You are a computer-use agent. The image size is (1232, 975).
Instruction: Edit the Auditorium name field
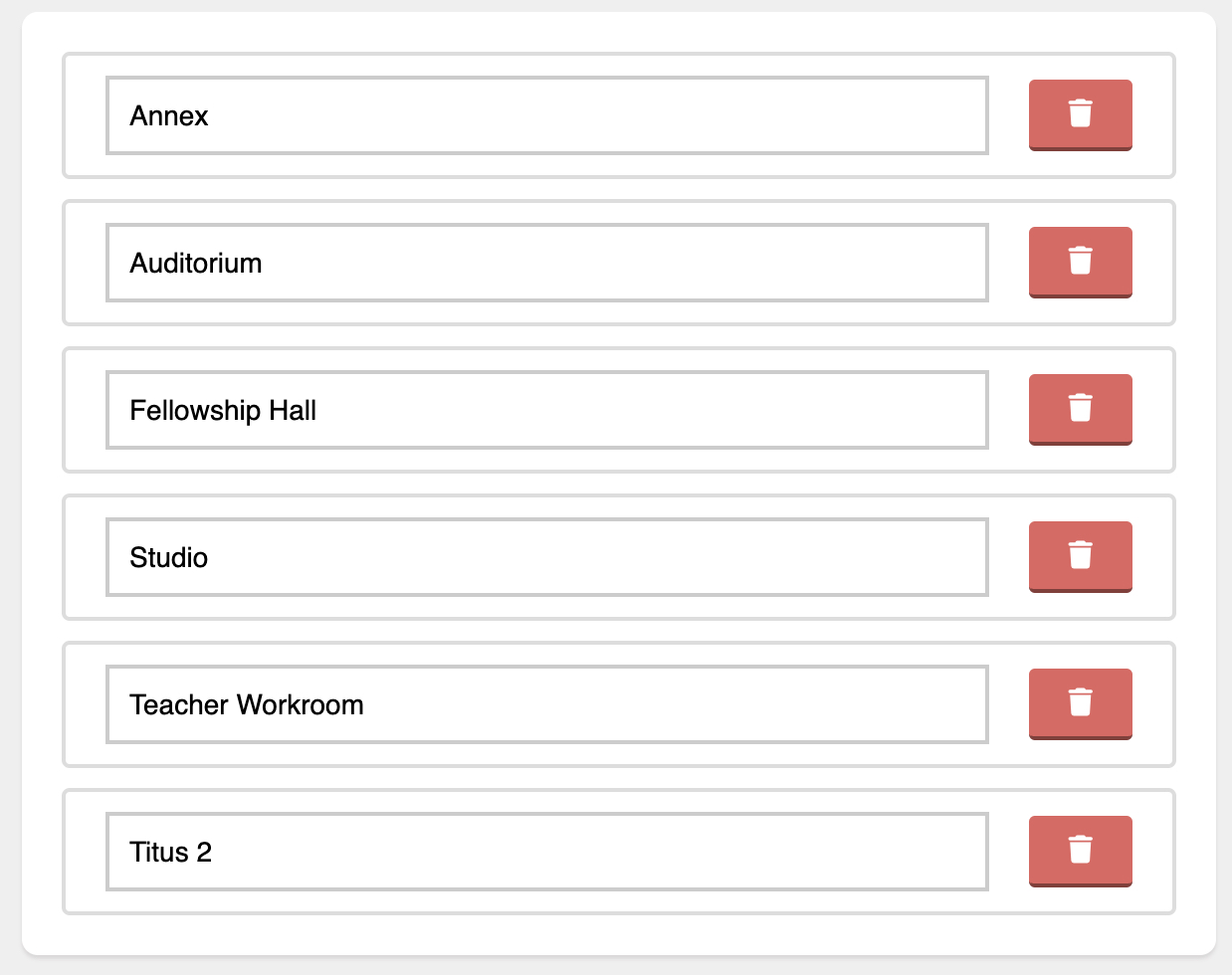(x=547, y=263)
